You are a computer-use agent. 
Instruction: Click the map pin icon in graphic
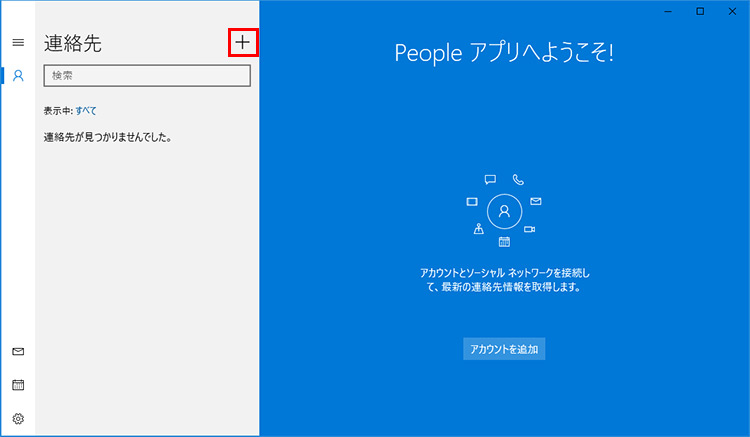(479, 229)
